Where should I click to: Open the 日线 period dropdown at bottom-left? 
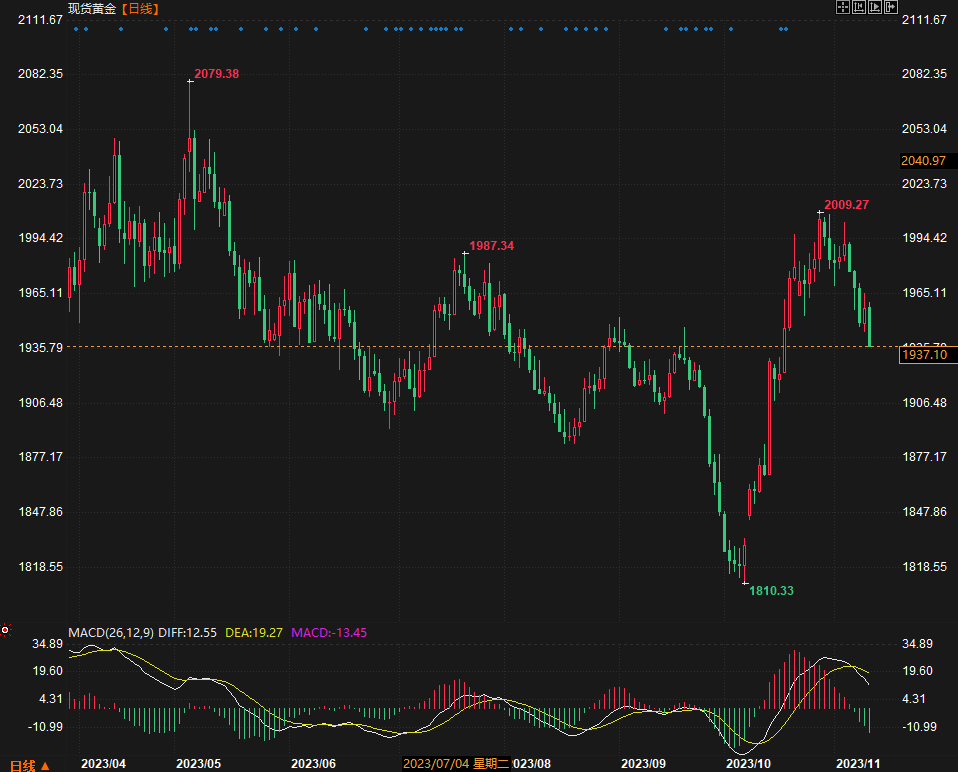pos(25,765)
